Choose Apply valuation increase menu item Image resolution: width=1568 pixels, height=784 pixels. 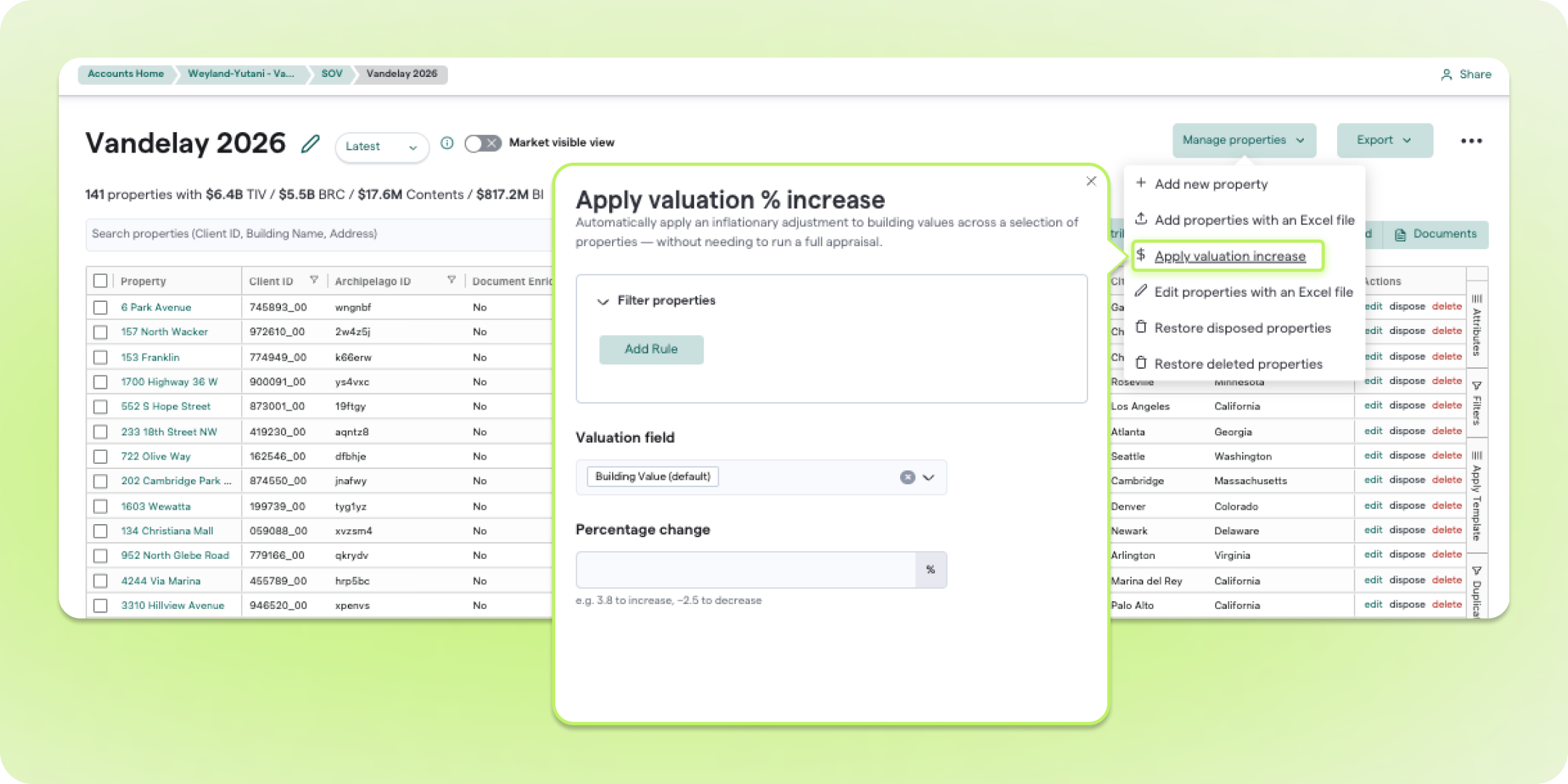1230,256
